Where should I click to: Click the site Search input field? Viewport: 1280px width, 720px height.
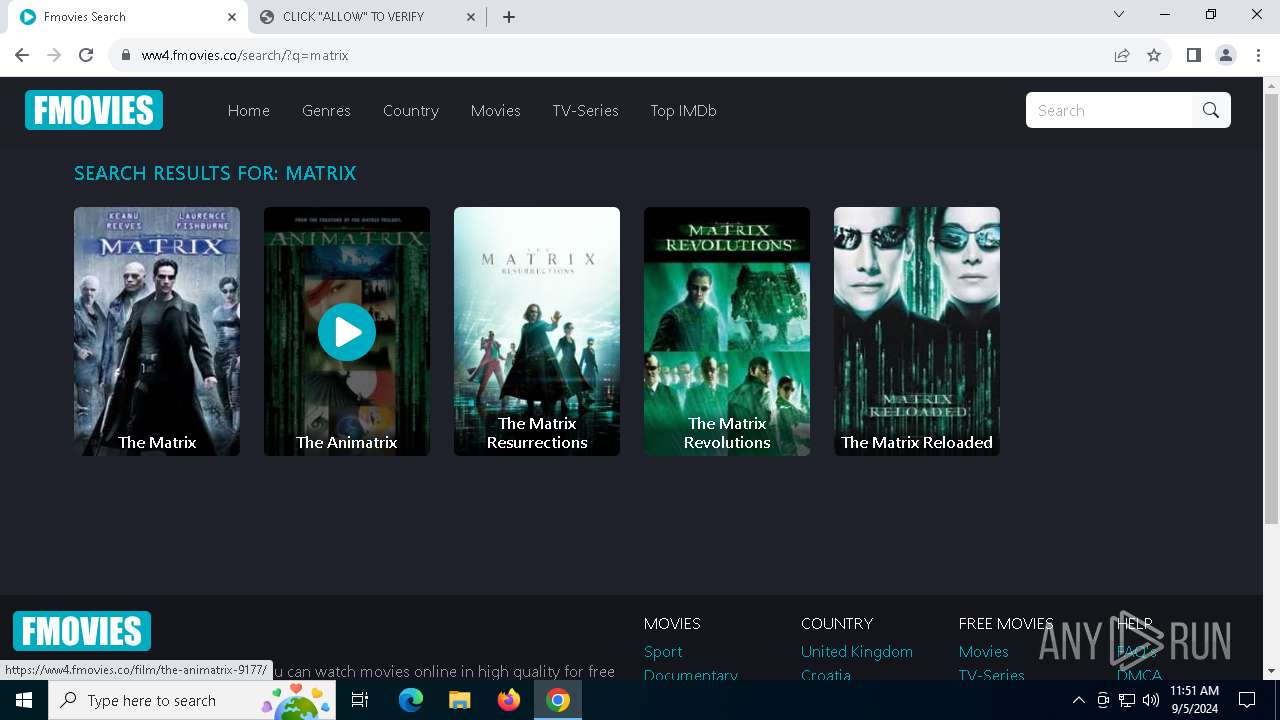coord(1109,110)
